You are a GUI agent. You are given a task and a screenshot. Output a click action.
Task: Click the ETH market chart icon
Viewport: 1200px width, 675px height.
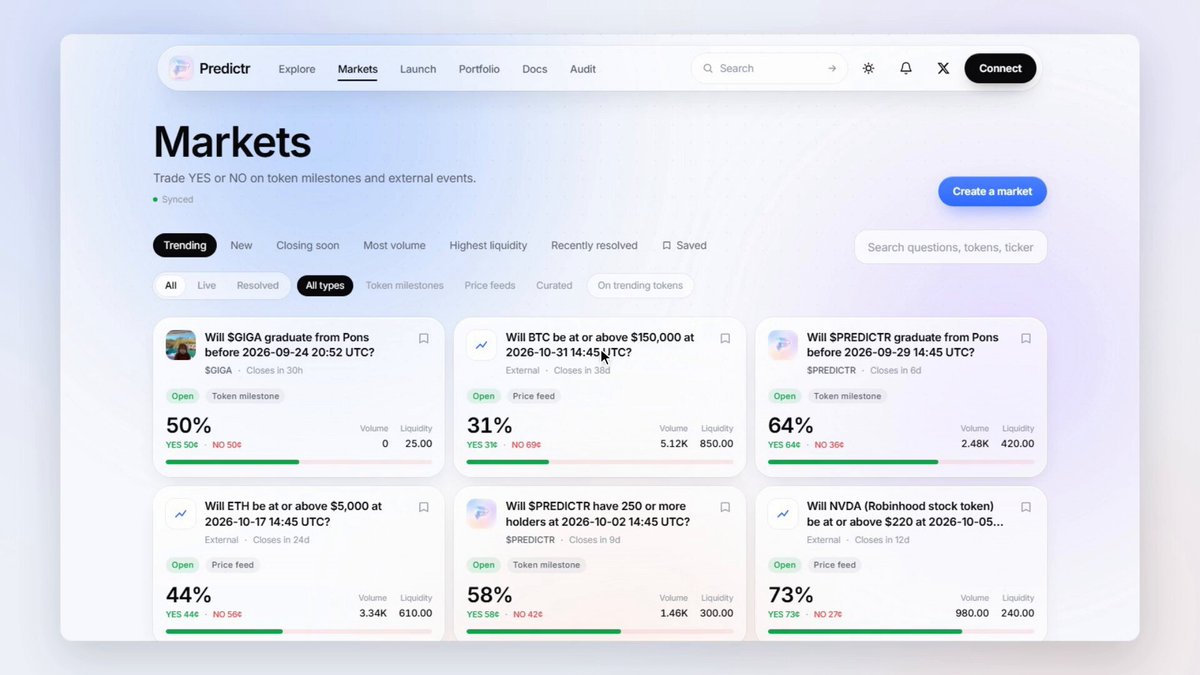181,514
